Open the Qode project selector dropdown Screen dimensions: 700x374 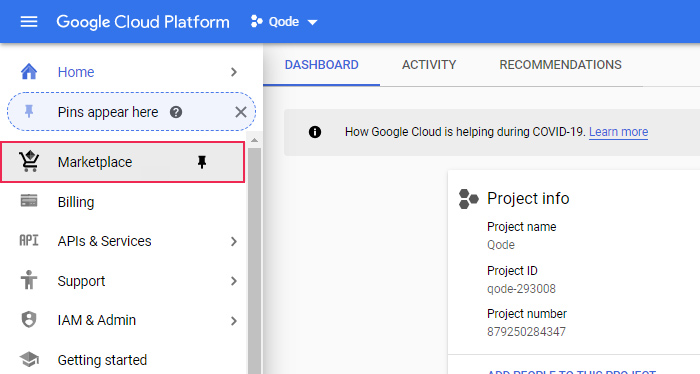pos(284,21)
